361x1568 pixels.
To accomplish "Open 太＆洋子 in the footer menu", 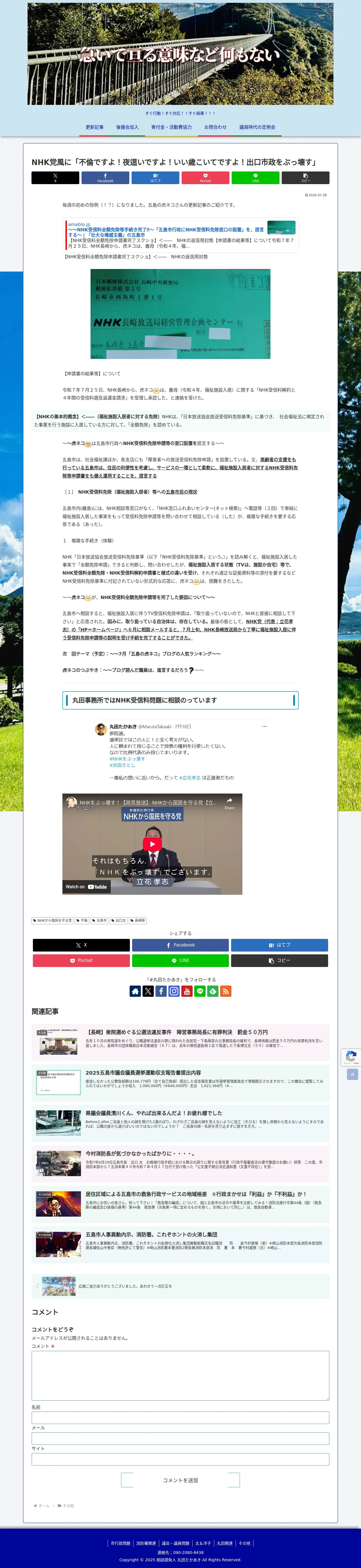I will pos(203,1543).
